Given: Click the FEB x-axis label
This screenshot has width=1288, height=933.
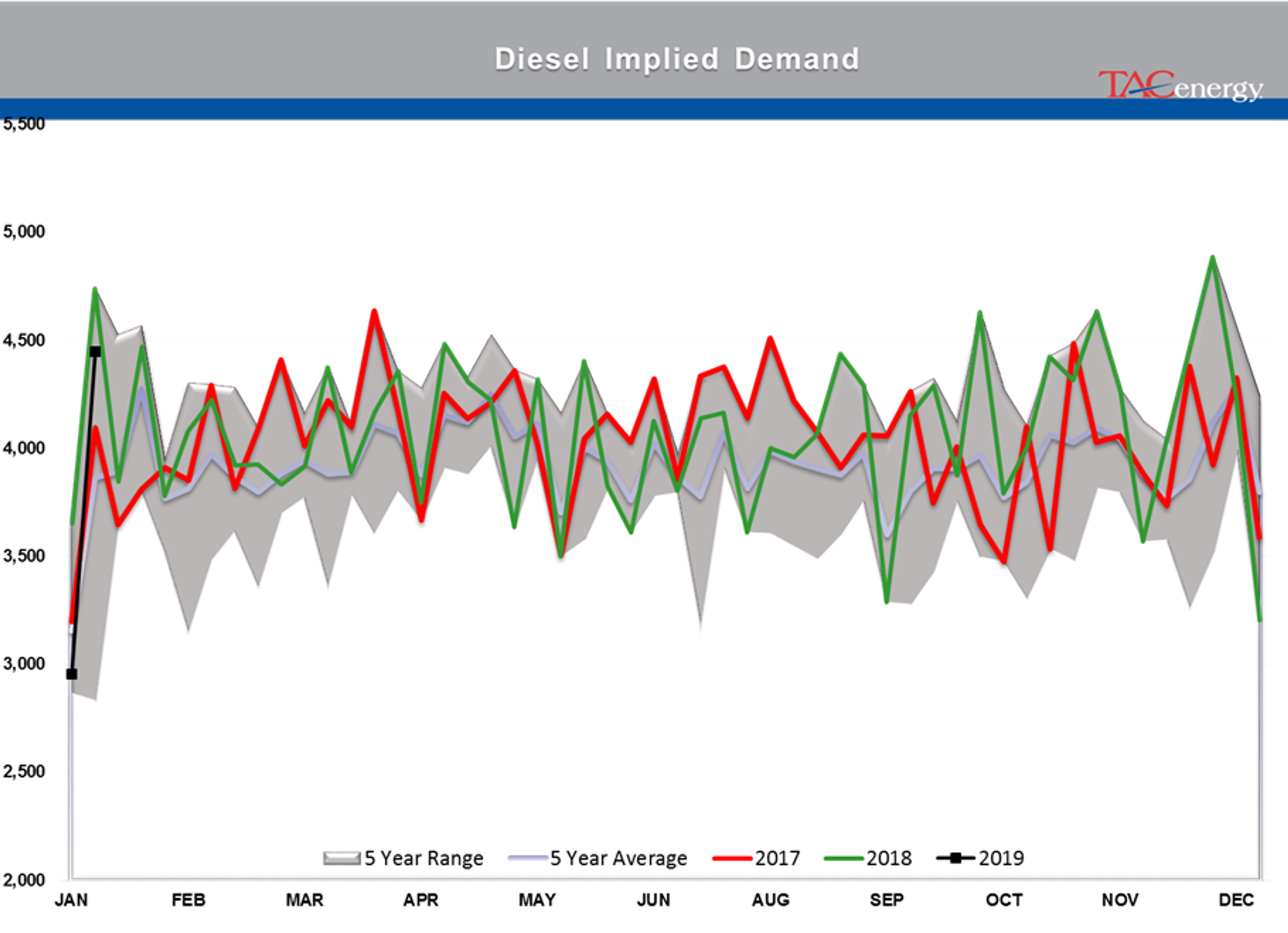Looking at the screenshot, I should coord(188,900).
